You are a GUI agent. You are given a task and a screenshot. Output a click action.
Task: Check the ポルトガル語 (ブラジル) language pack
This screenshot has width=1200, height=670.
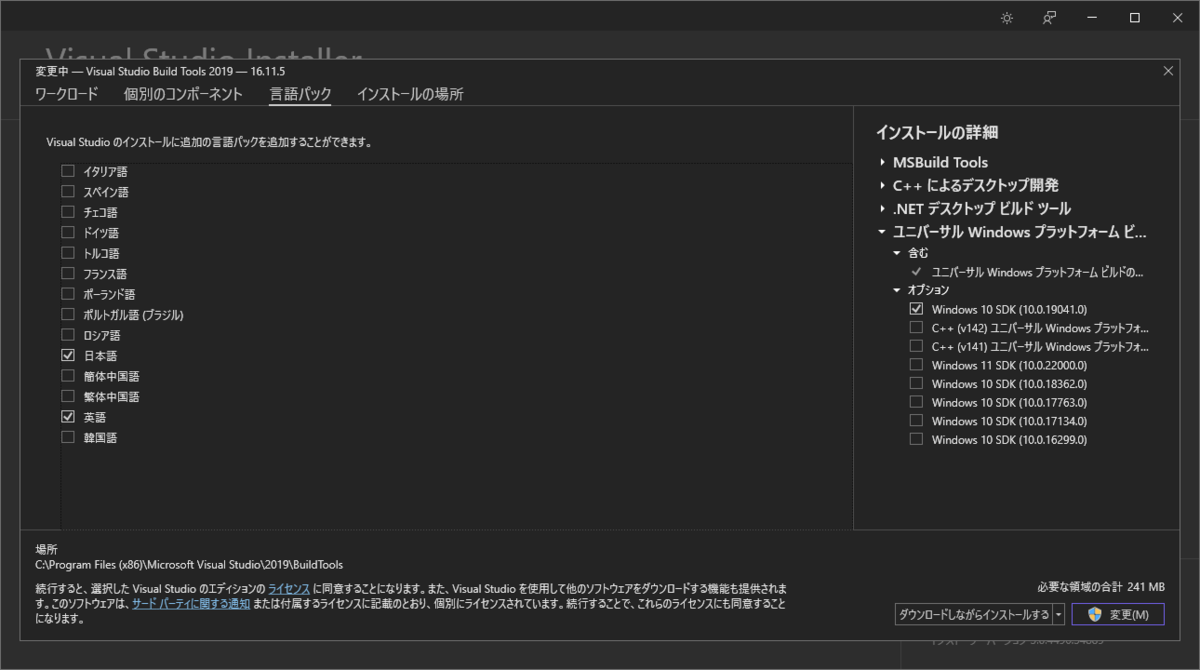coord(68,314)
